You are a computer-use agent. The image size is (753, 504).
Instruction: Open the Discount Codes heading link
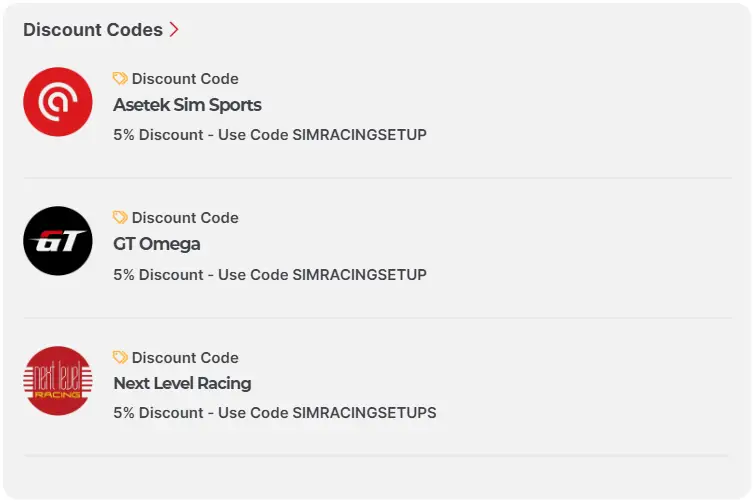[93, 30]
